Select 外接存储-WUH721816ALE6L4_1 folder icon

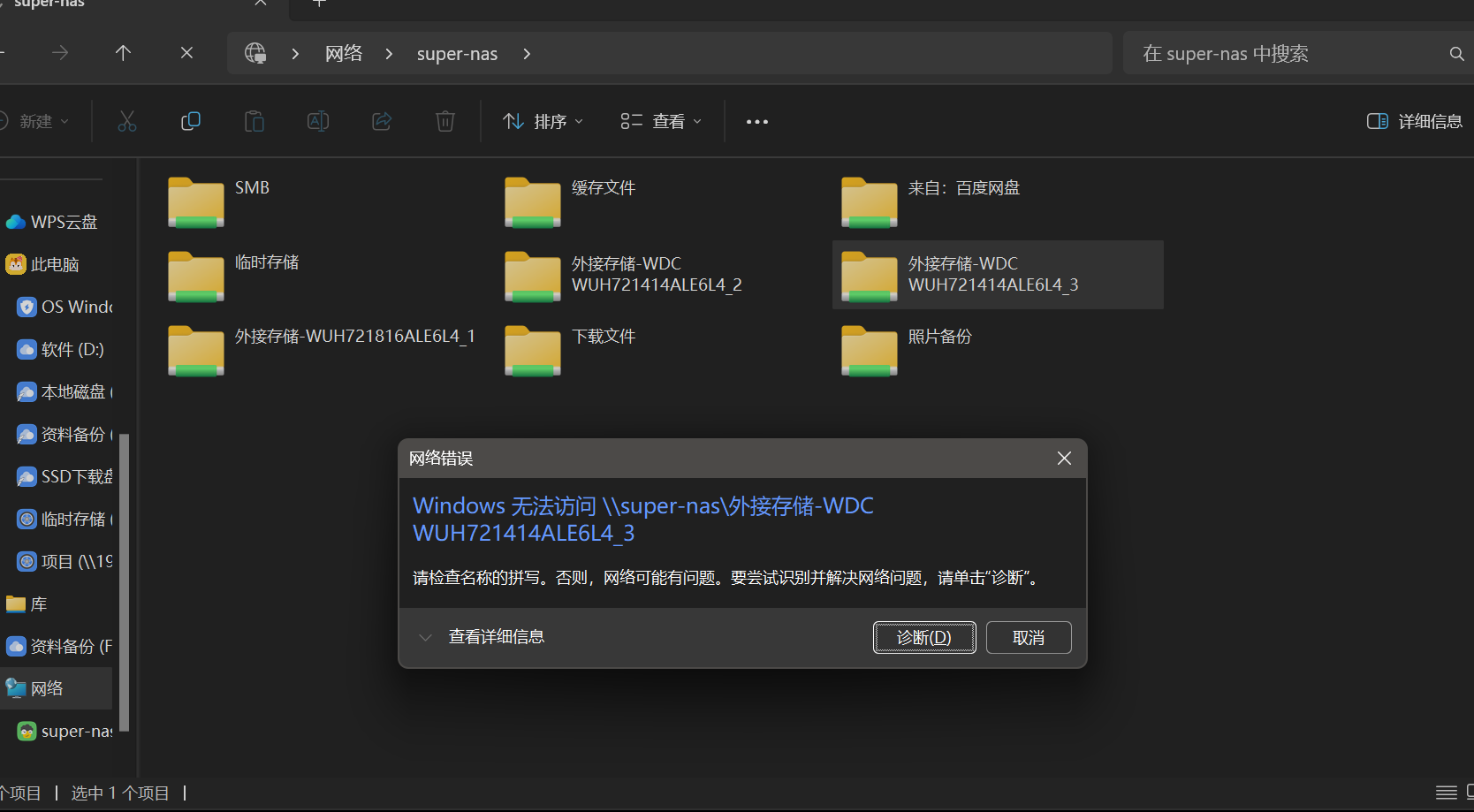[196, 351]
